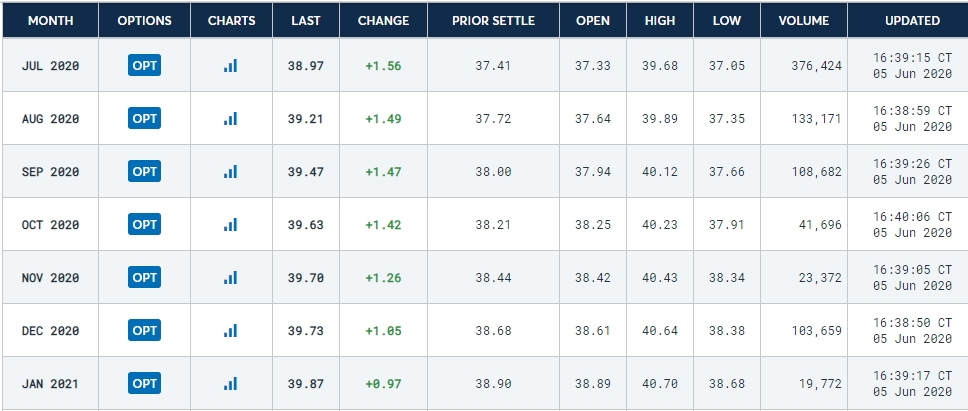
Task: Open options for the OCT 2020 contract
Action: (144, 225)
